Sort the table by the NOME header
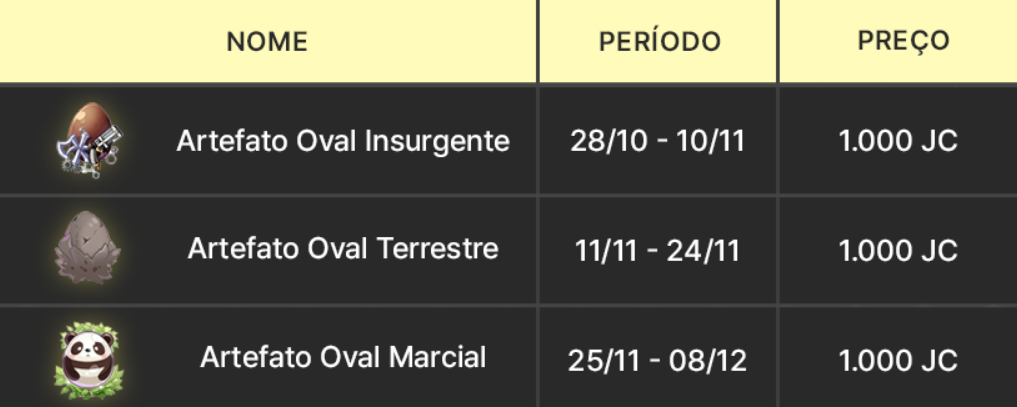 tap(267, 42)
